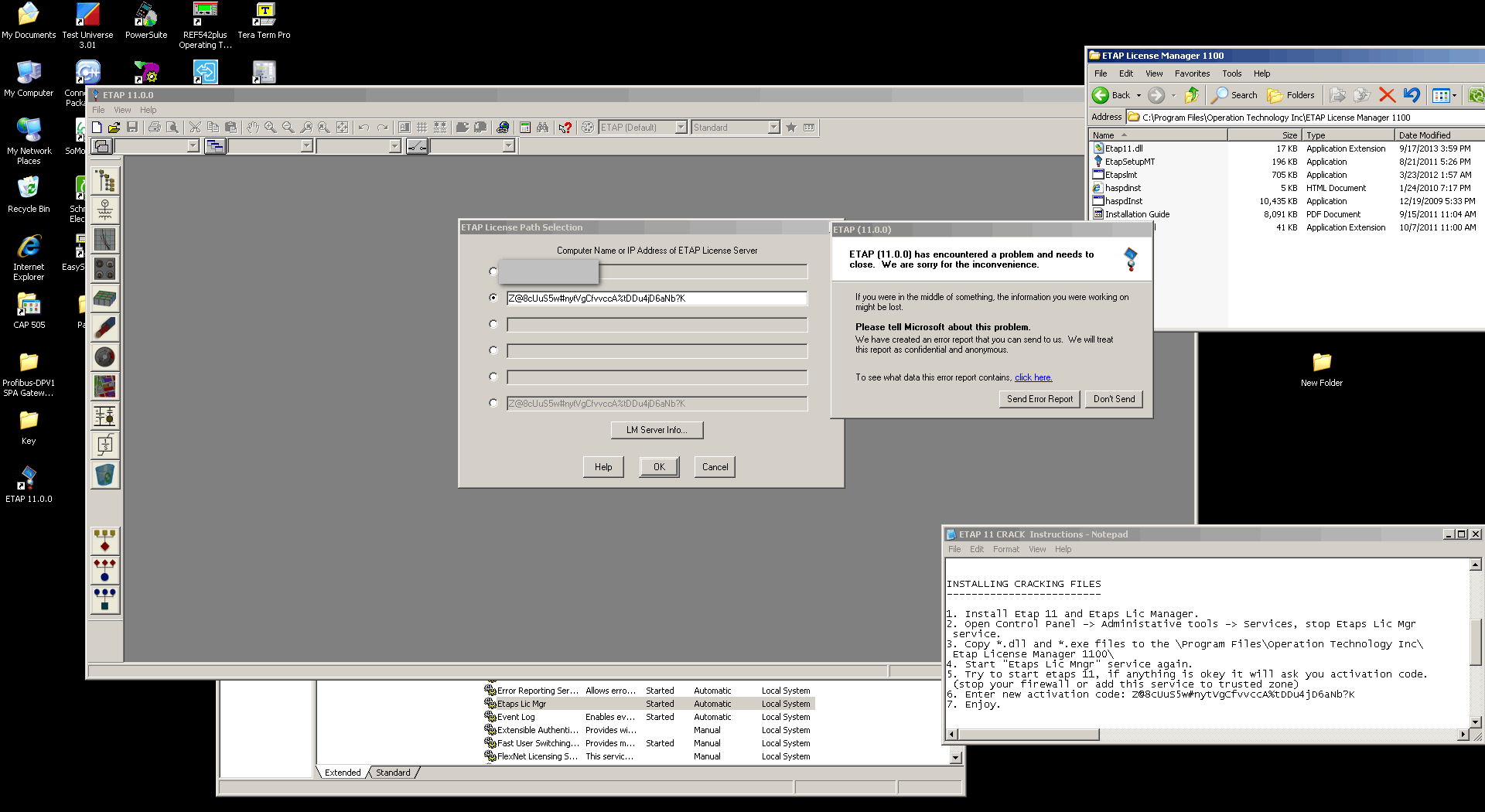Open the Views dropdown arrow in License Manager
The height and width of the screenshot is (812, 1485).
1455,95
